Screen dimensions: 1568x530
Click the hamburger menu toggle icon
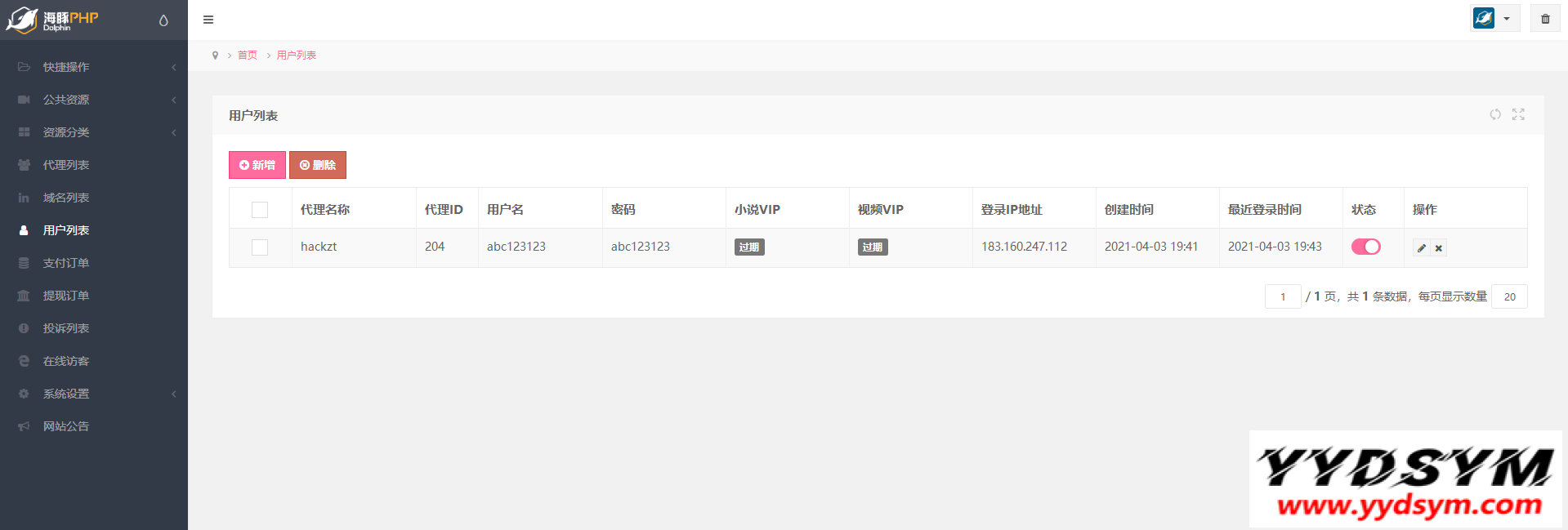[x=208, y=20]
